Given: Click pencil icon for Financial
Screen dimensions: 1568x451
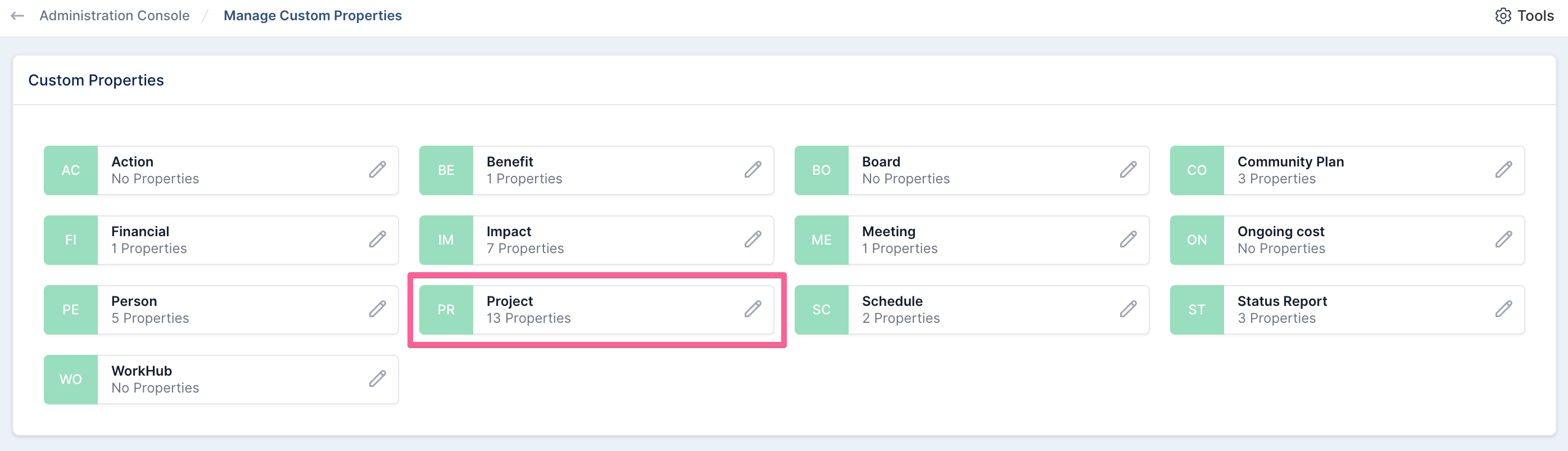Looking at the screenshot, I should coord(378,240).
